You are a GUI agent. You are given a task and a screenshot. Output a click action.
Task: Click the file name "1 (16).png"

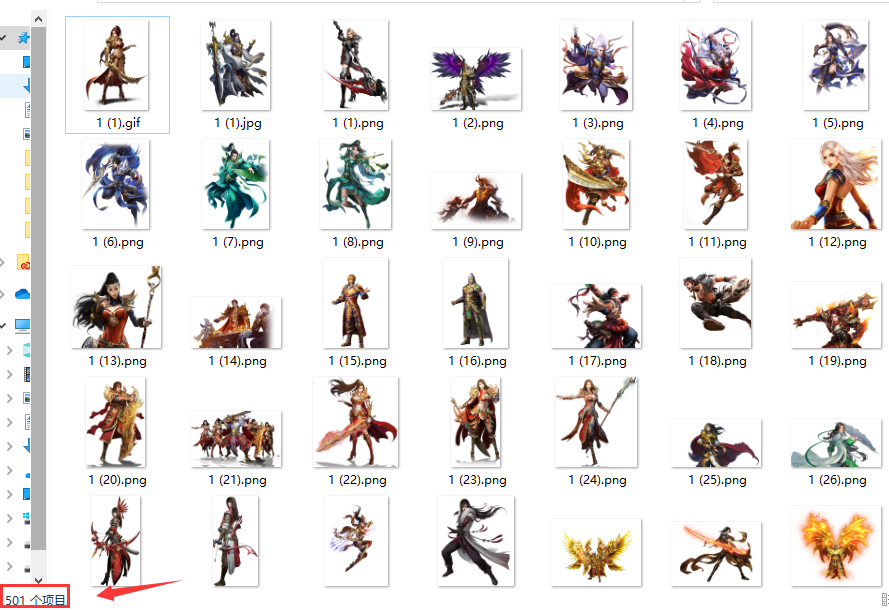(x=477, y=361)
